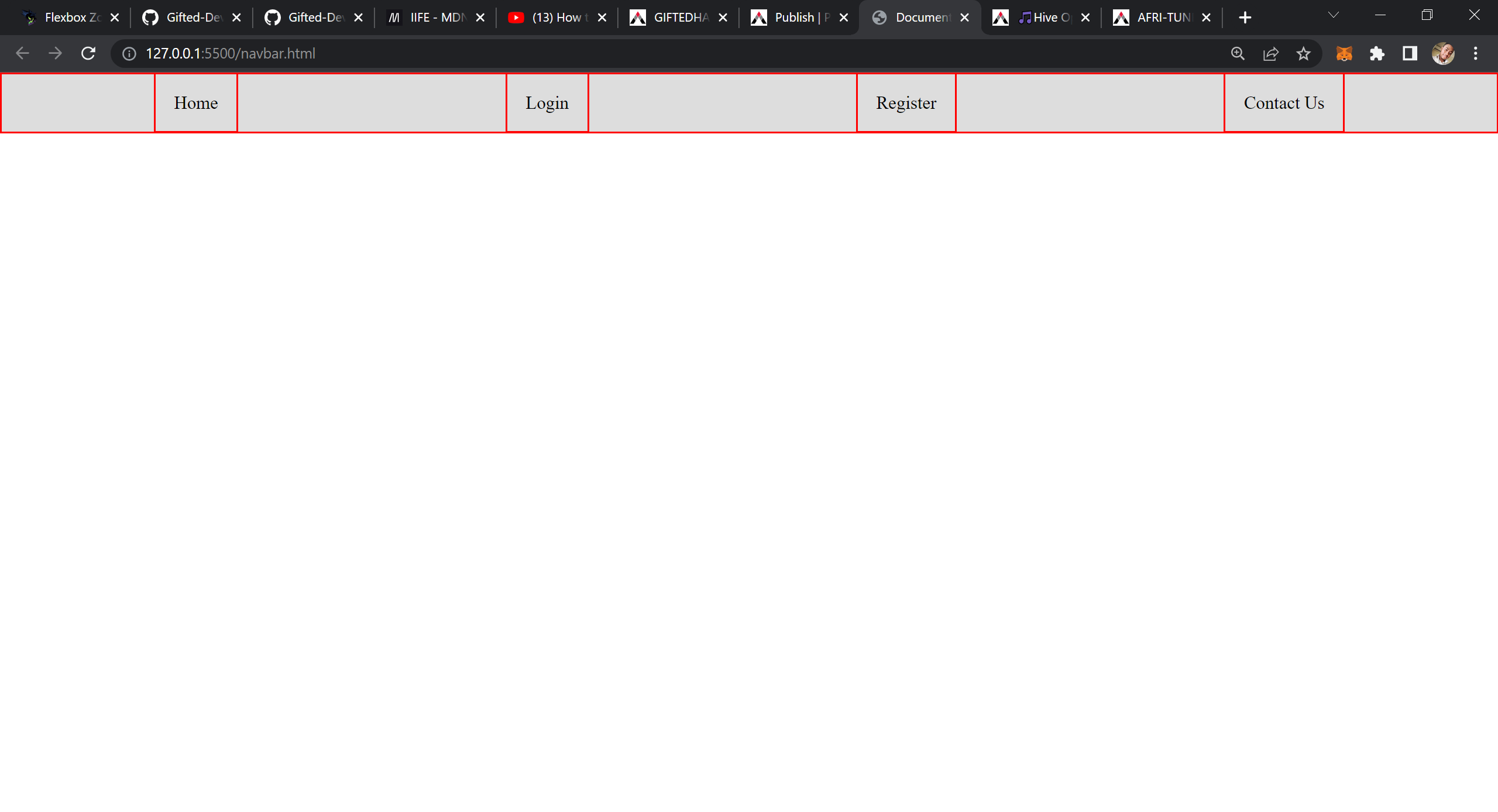Image resolution: width=1498 pixels, height=812 pixels.
Task: Restore down the browser window
Action: (1427, 15)
